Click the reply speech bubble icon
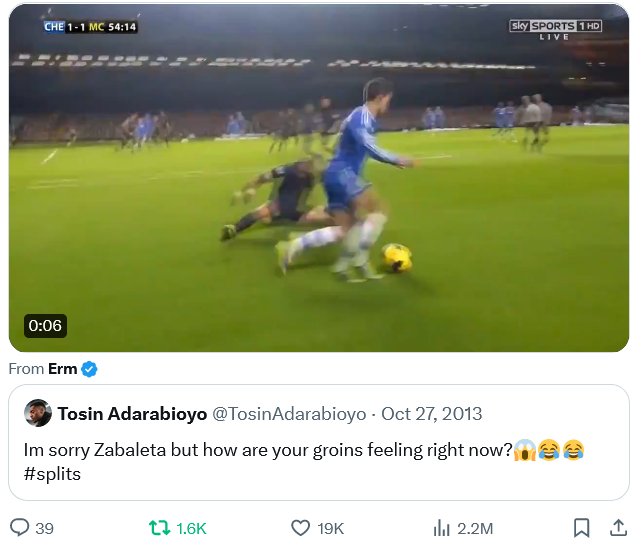The height and width of the screenshot is (548, 635). [x=19, y=528]
